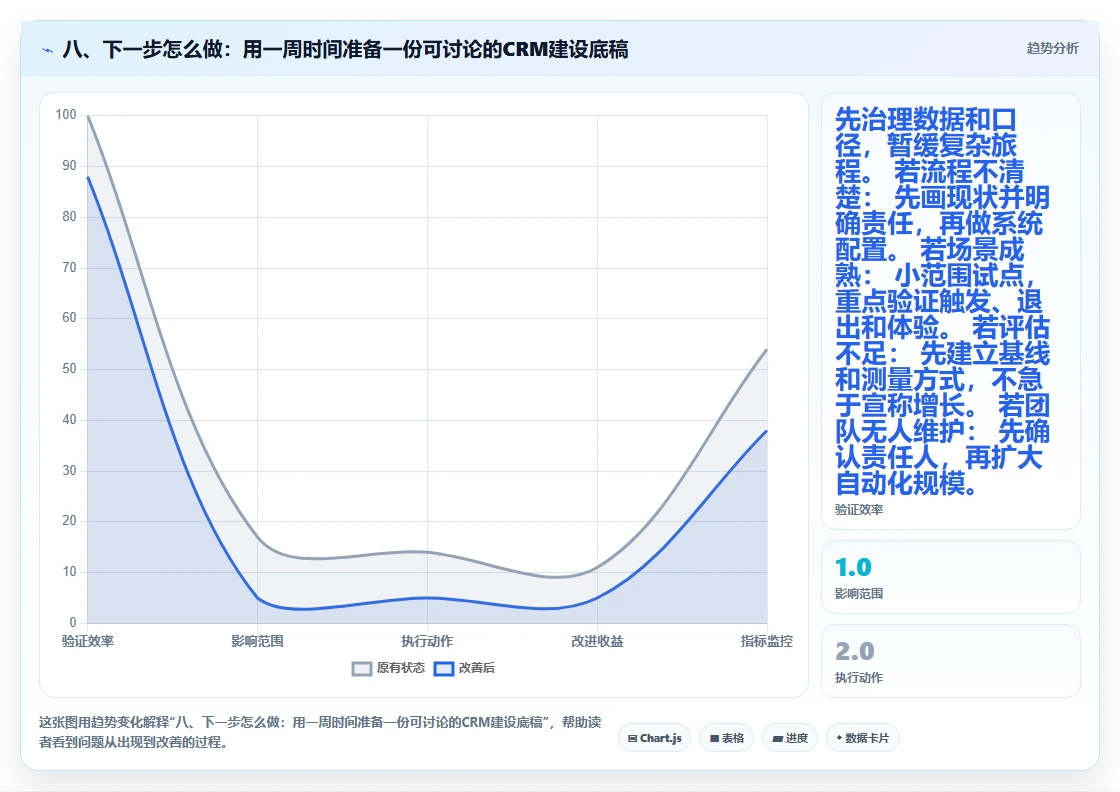Select the 表格 tag chip
This screenshot has height=792, width=1120.
click(726, 738)
